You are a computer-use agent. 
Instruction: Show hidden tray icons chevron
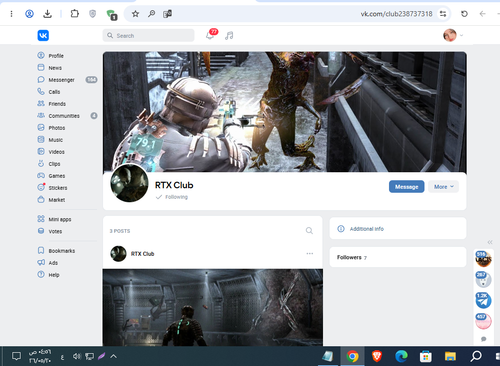click(x=113, y=356)
